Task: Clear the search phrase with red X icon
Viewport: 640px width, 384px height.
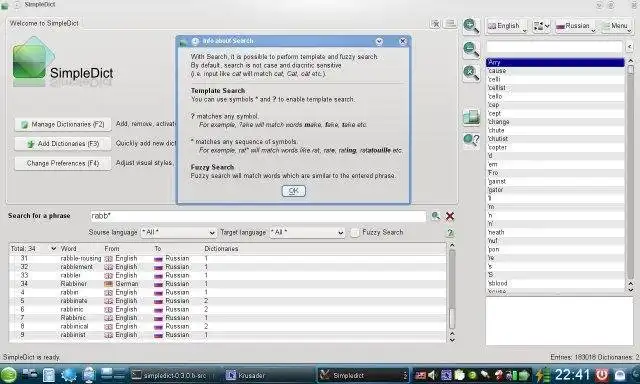Action: pos(450,216)
